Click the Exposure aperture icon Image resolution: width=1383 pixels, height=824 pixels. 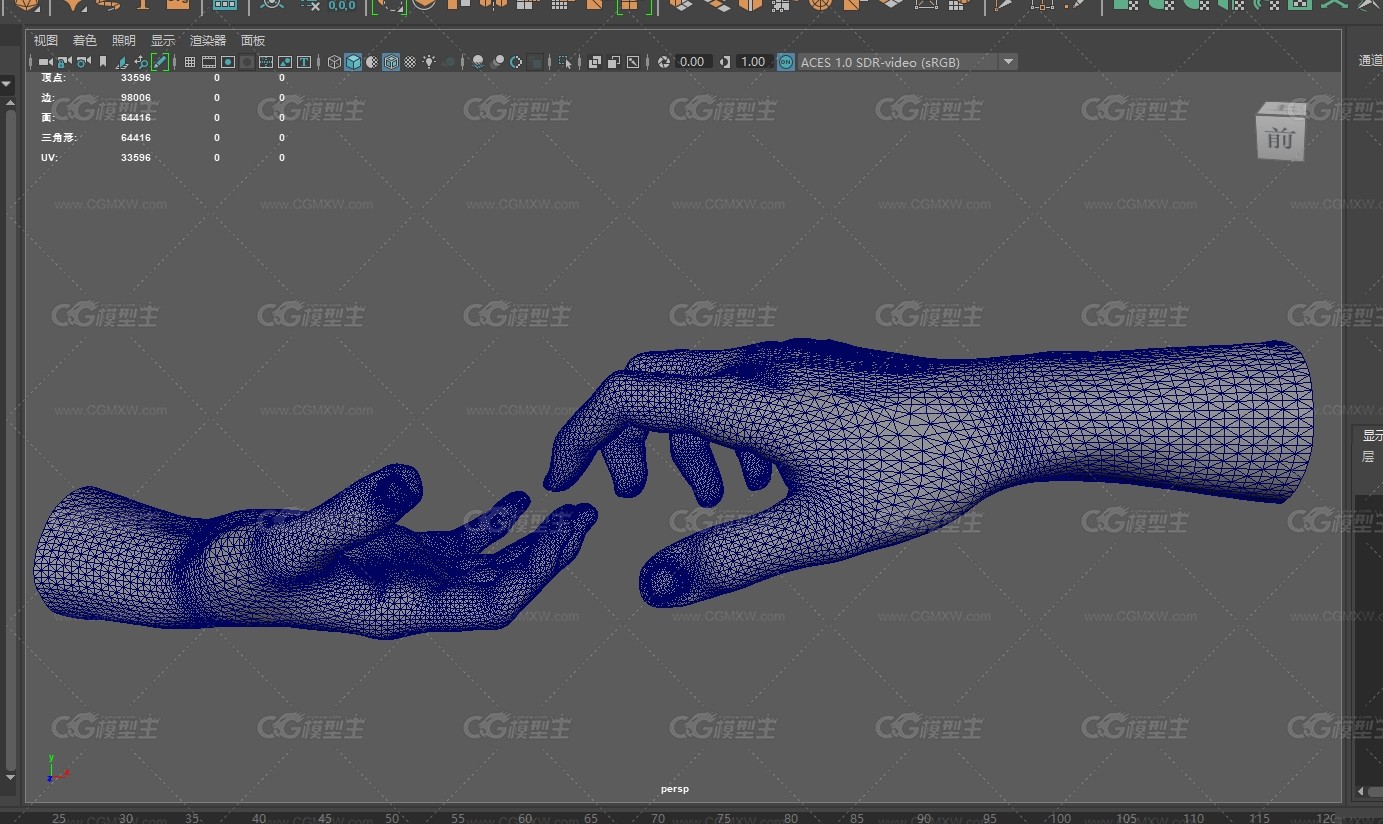coord(664,62)
